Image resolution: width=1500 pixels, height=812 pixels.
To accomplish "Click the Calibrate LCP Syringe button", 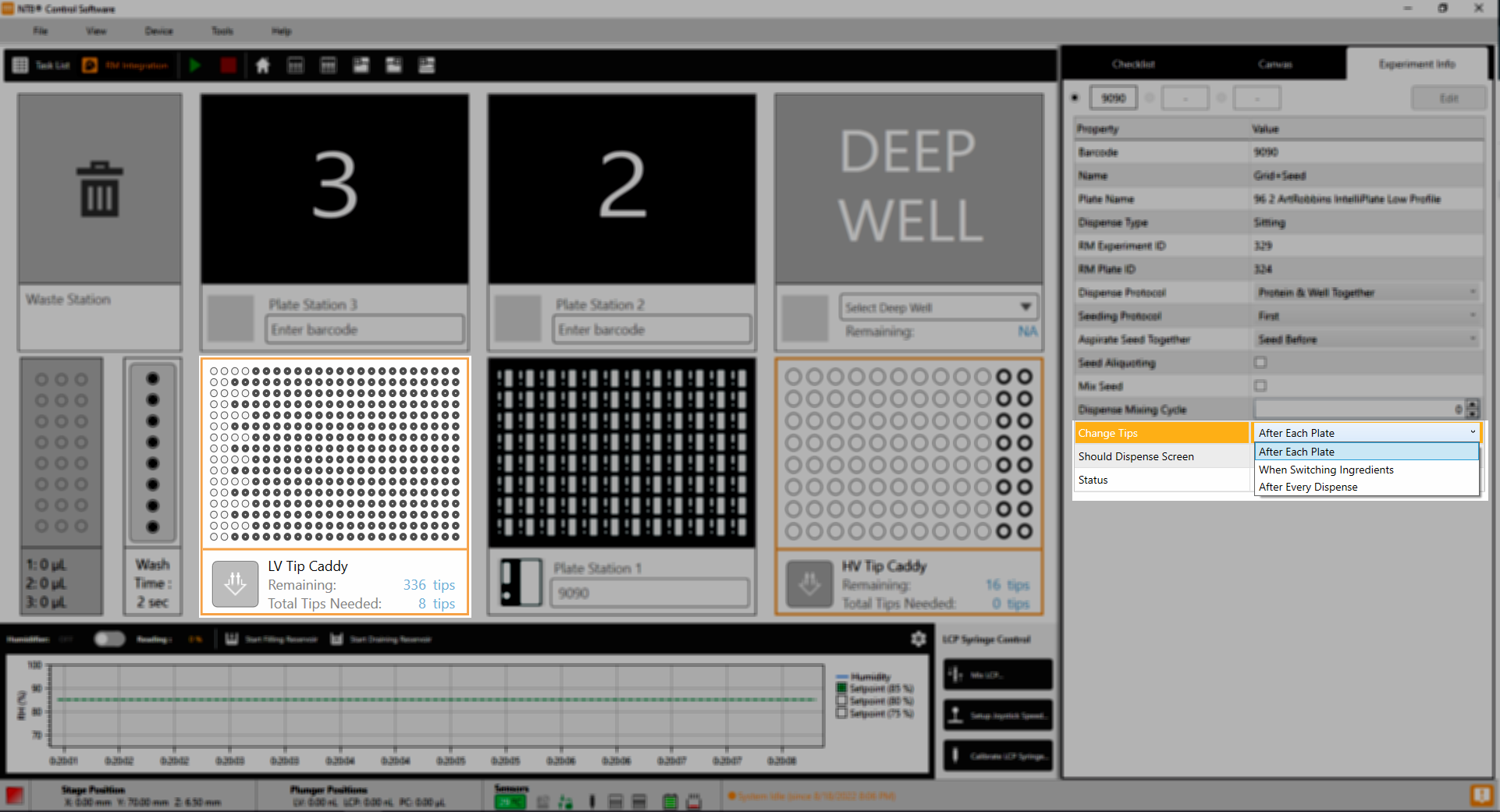I will (x=997, y=756).
